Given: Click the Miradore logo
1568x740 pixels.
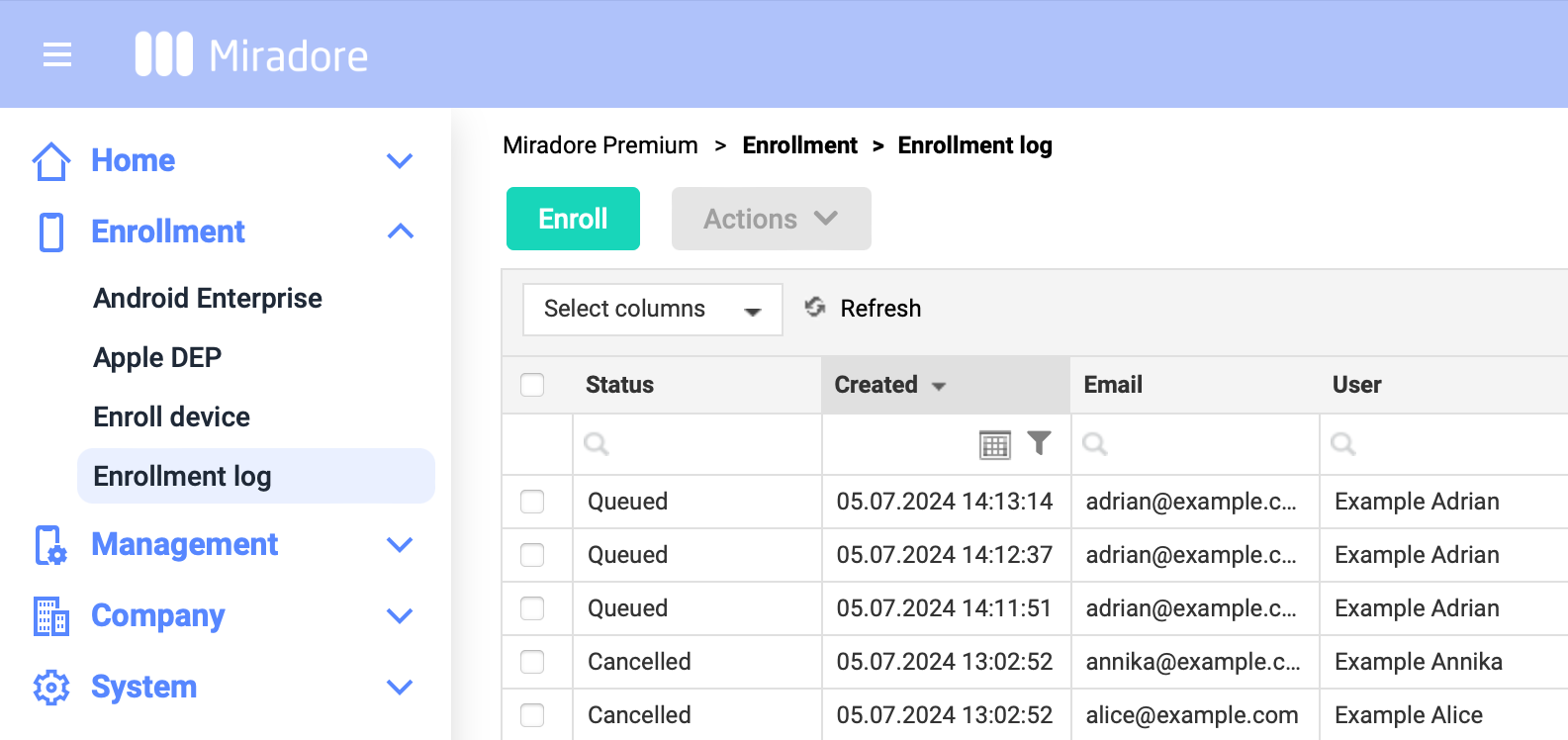Looking at the screenshot, I should (x=252, y=54).
